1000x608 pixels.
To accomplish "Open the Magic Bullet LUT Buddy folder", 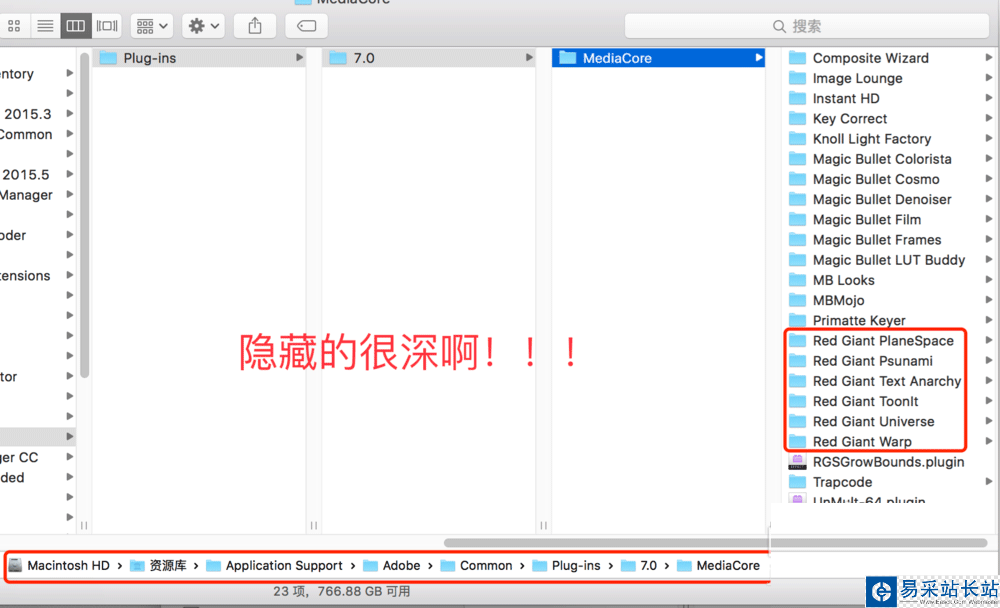I will 890,260.
